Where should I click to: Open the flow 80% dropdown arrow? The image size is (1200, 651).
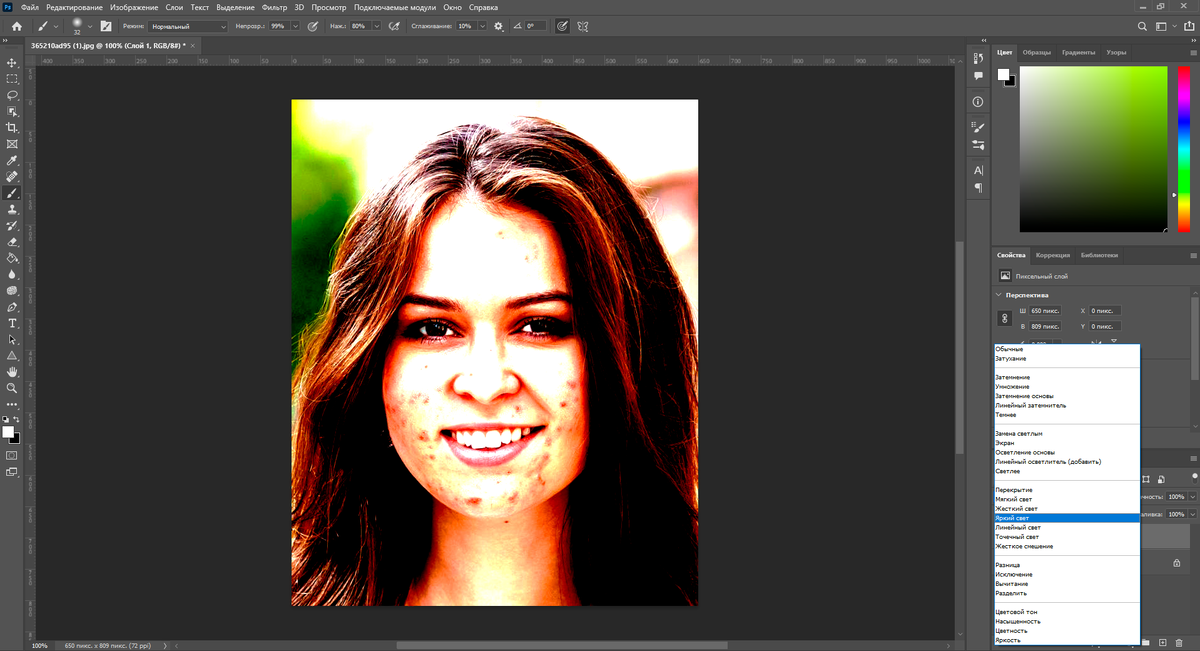[377, 26]
